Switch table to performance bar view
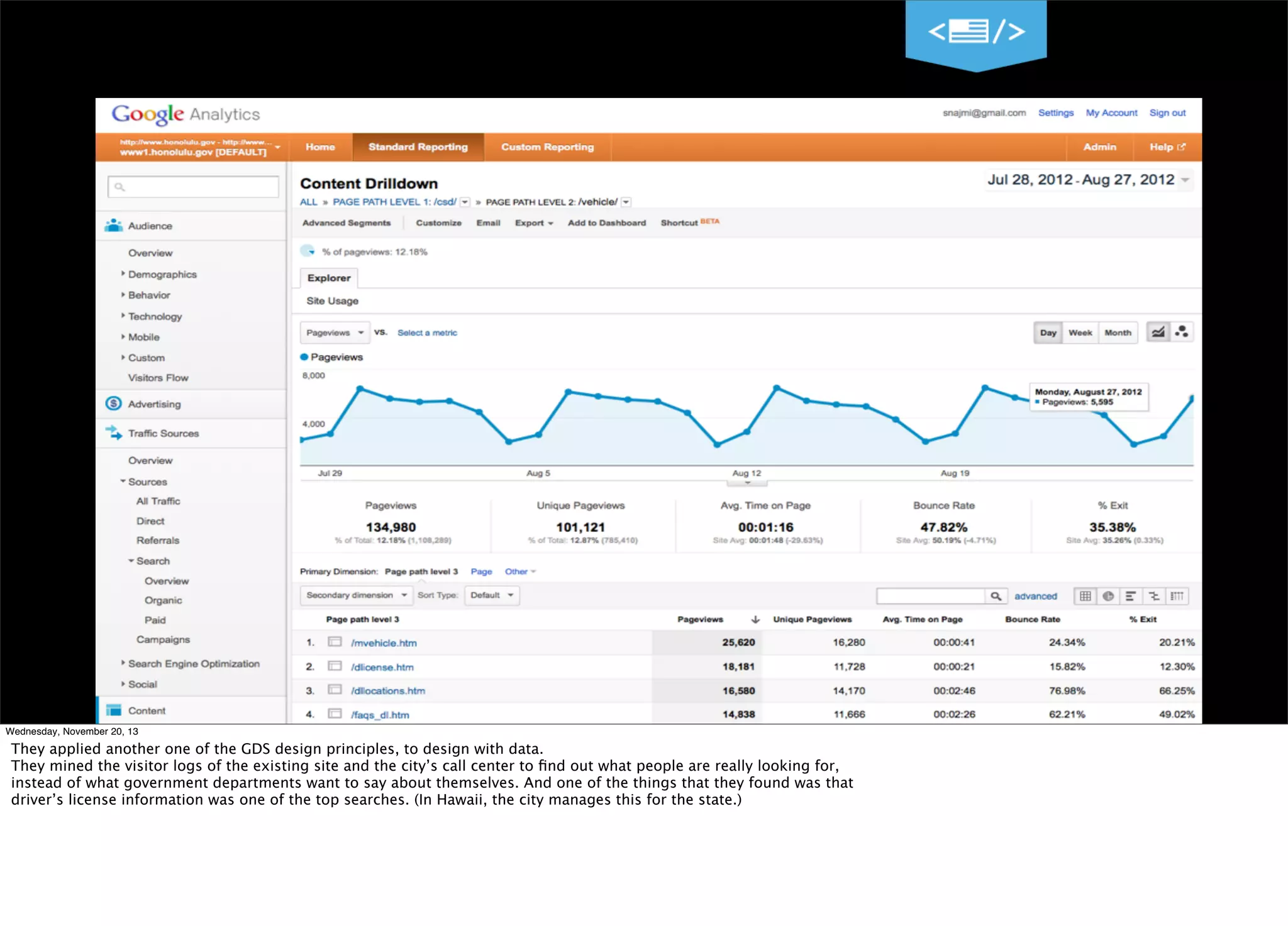 [1131, 596]
